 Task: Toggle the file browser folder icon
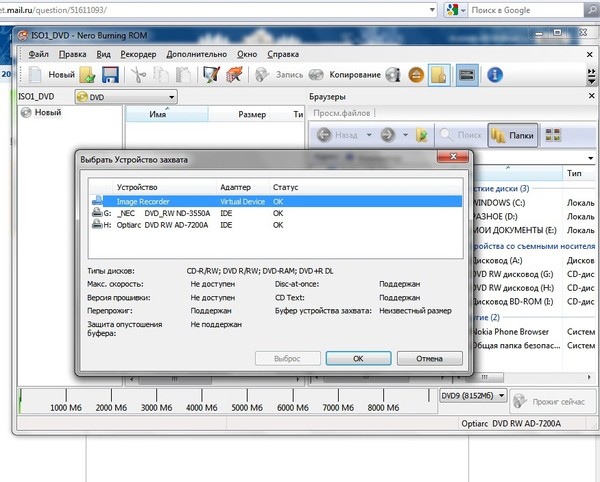pyautogui.click(x=439, y=75)
